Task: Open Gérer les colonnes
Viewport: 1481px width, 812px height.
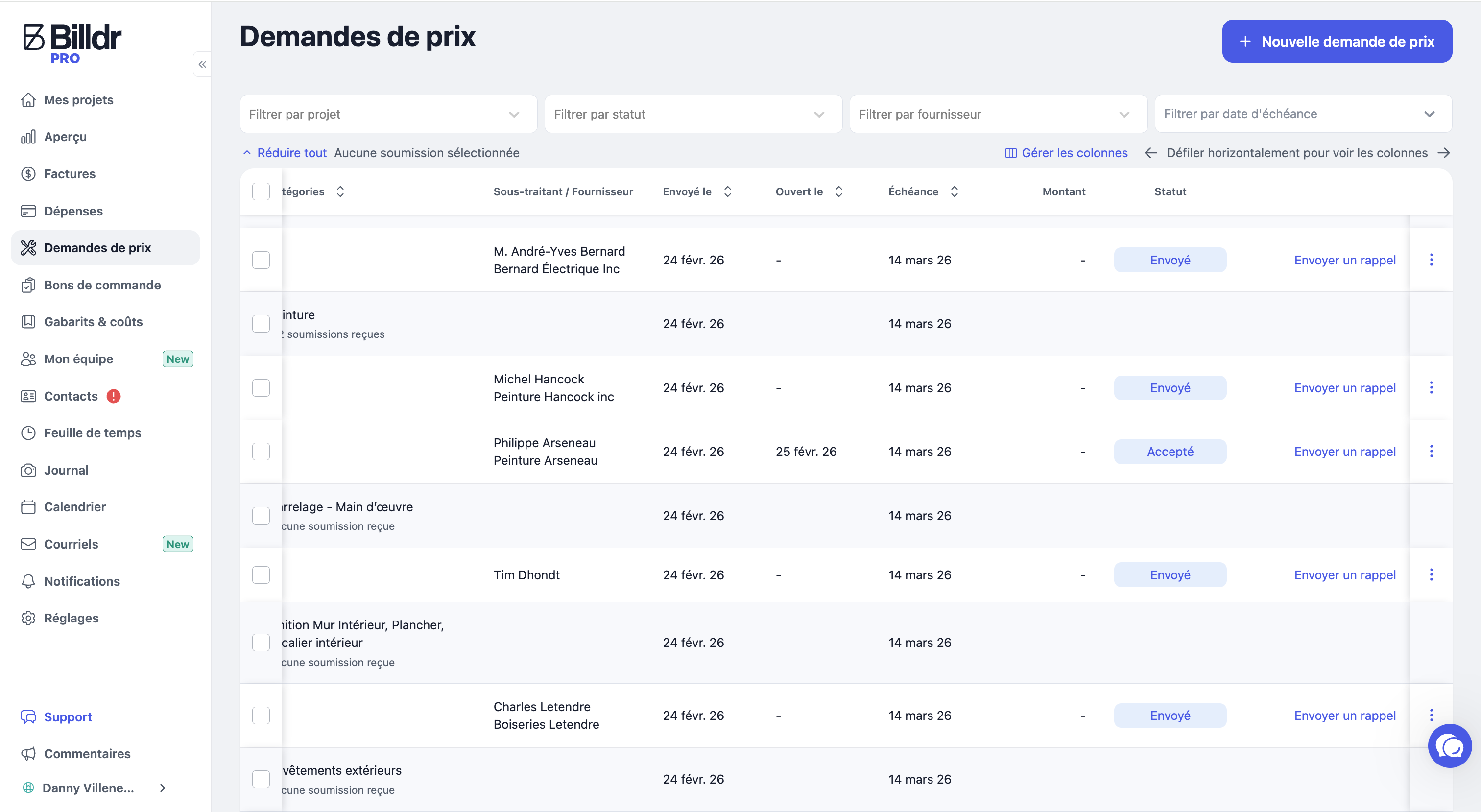Action: click(1067, 153)
